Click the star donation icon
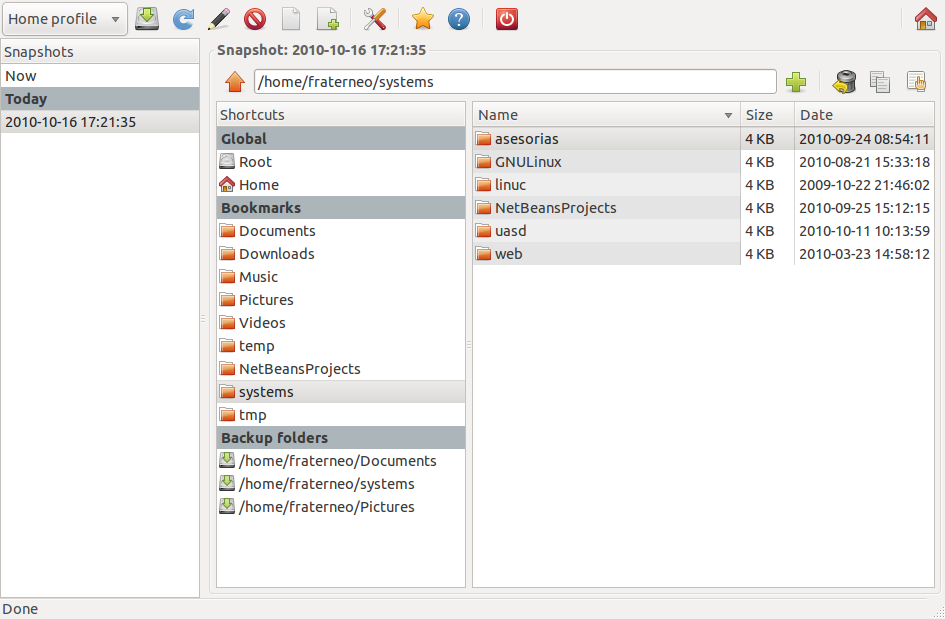The height and width of the screenshot is (619, 945). [422, 19]
